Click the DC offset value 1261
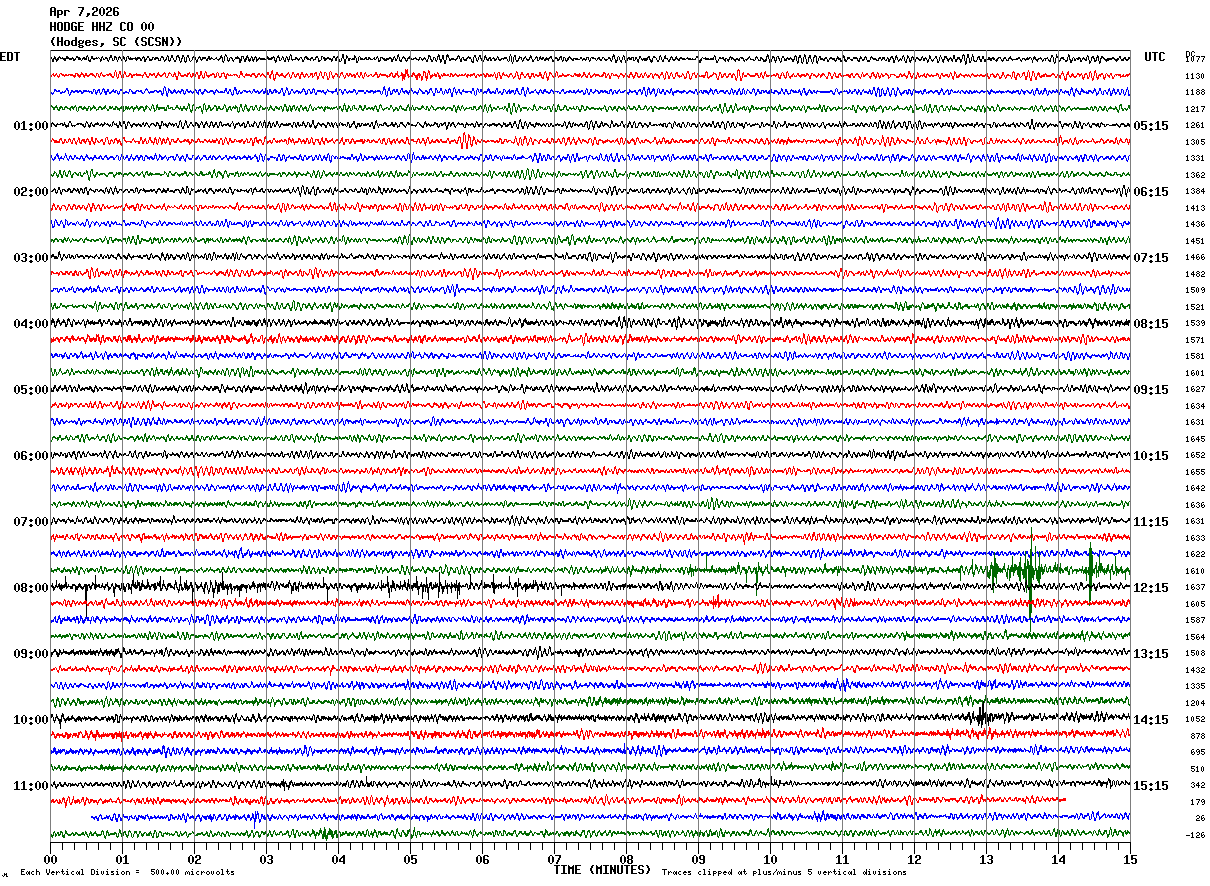 1195,126
